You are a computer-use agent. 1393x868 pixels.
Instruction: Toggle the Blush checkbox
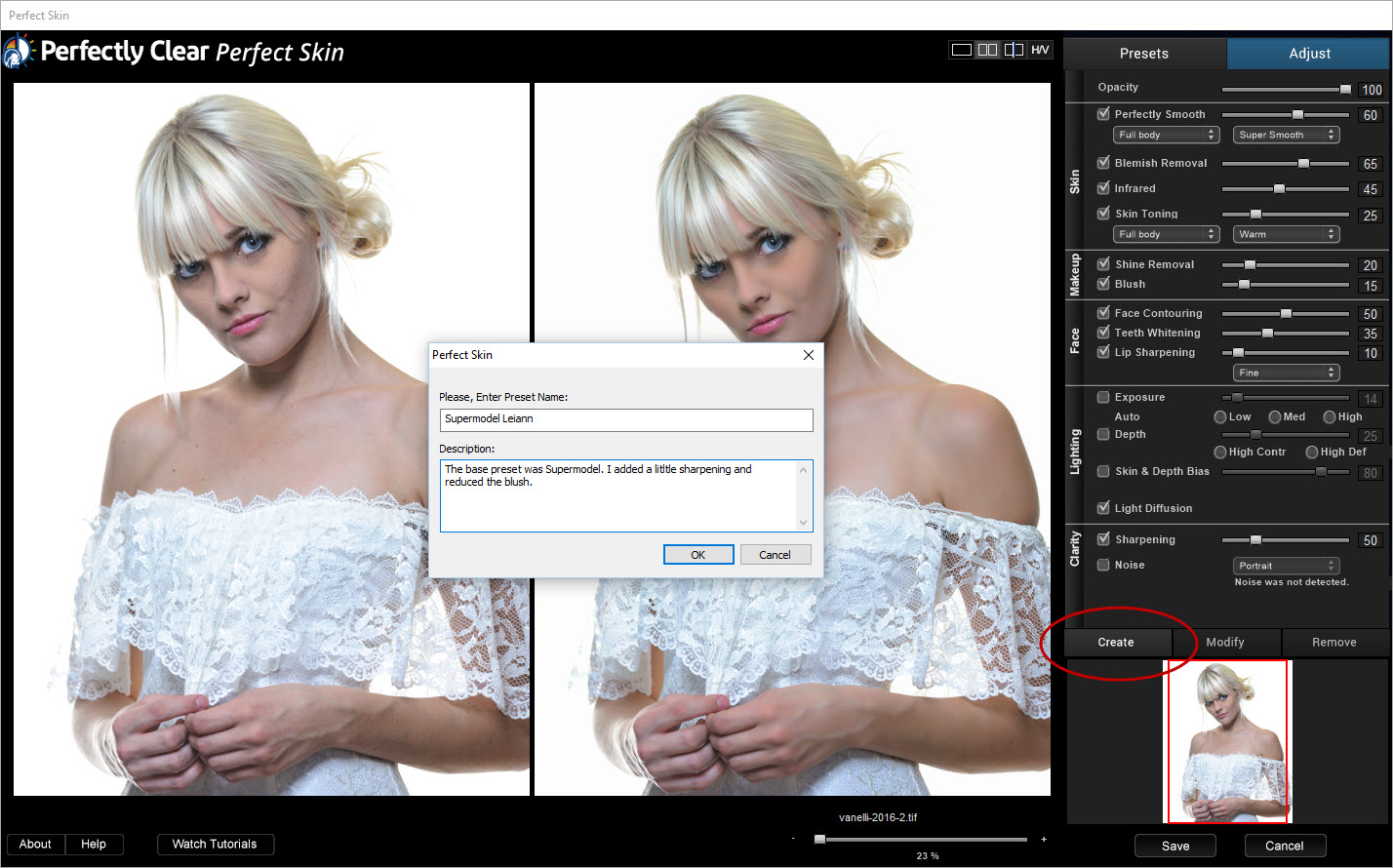coord(1103,284)
